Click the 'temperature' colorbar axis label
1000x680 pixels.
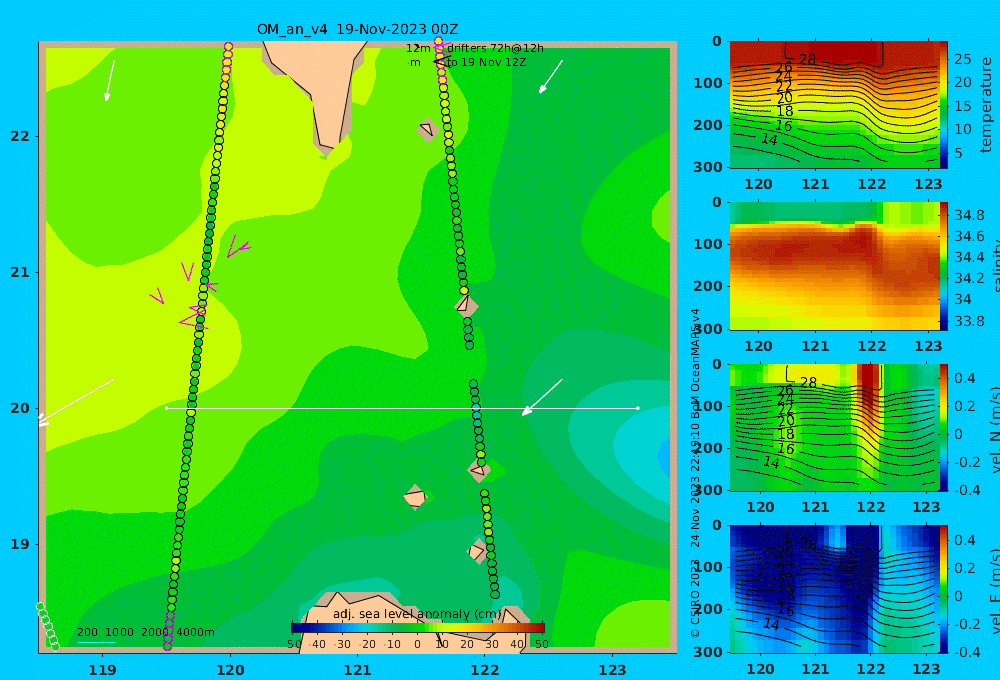pyautogui.click(x=986, y=105)
